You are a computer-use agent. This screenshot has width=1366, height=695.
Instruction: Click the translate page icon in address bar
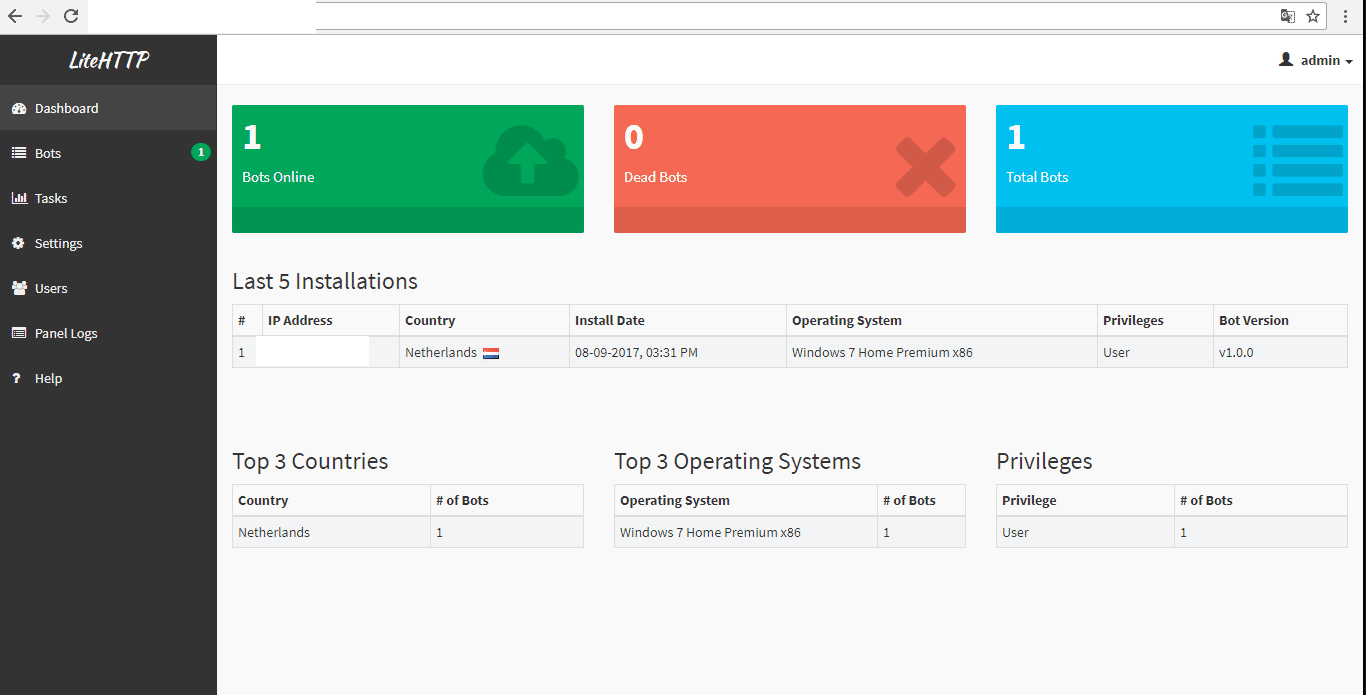pos(1288,16)
